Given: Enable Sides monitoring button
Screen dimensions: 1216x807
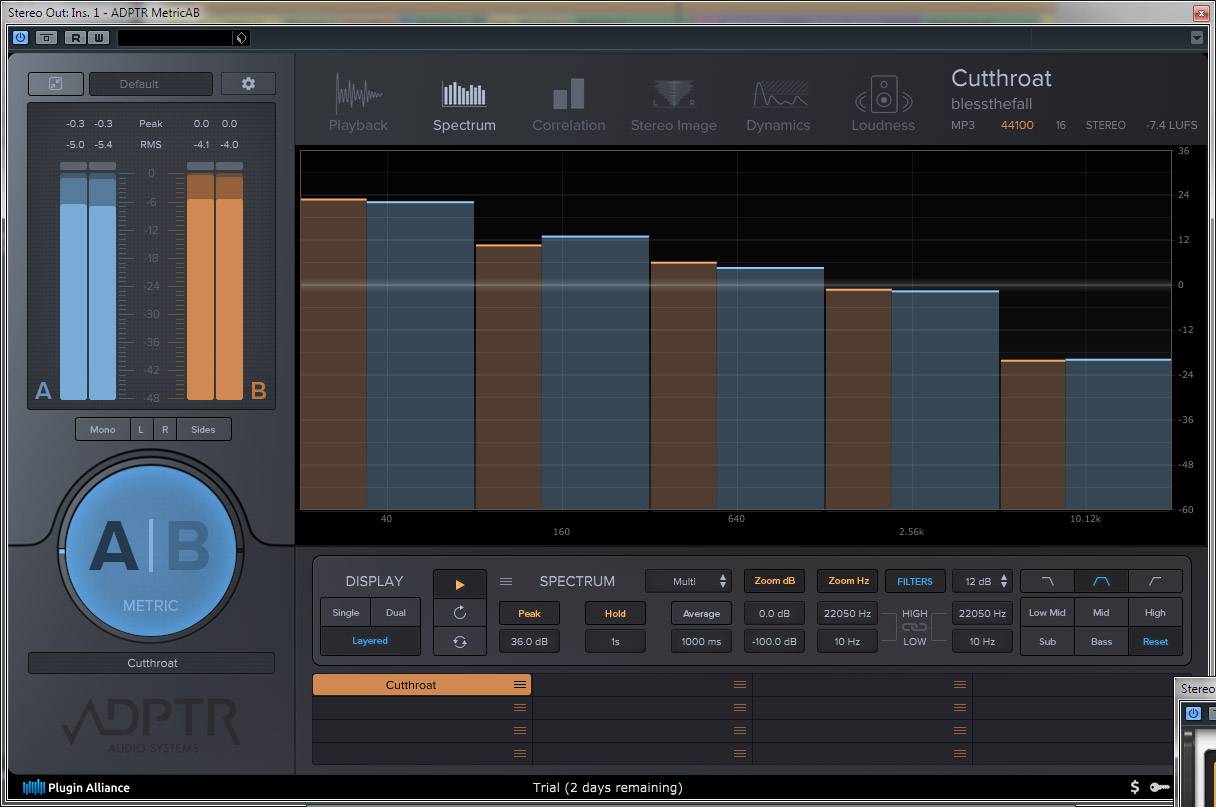Looking at the screenshot, I should (x=203, y=429).
